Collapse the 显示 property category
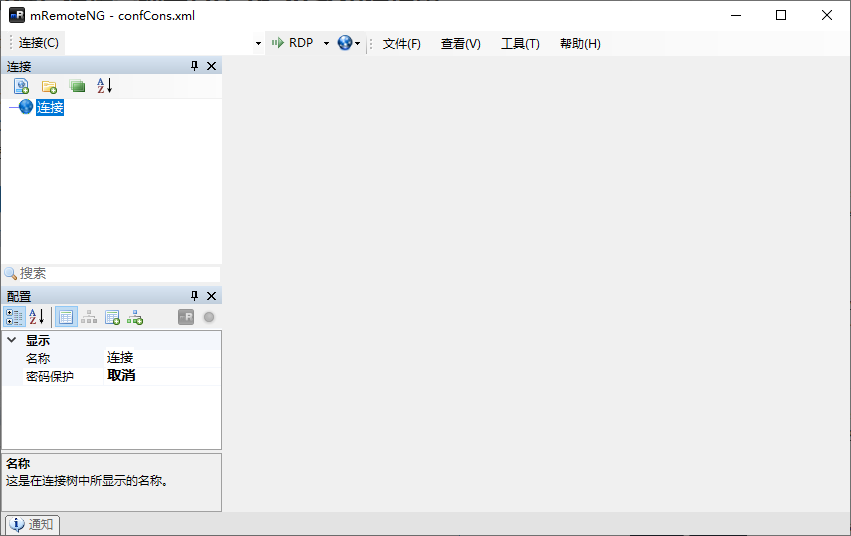This screenshot has height=536, width=851. click(x=12, y=340)
